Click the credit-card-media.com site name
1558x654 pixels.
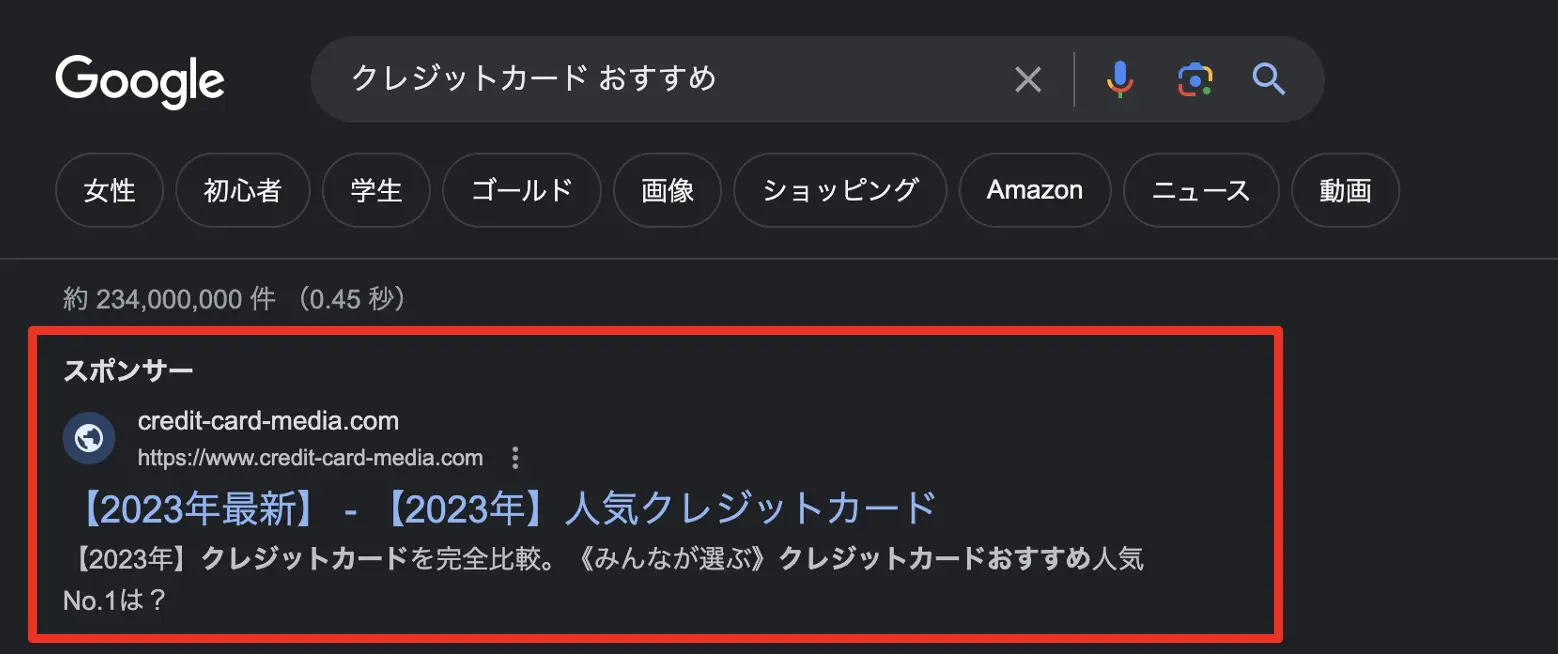coord(268,421)
